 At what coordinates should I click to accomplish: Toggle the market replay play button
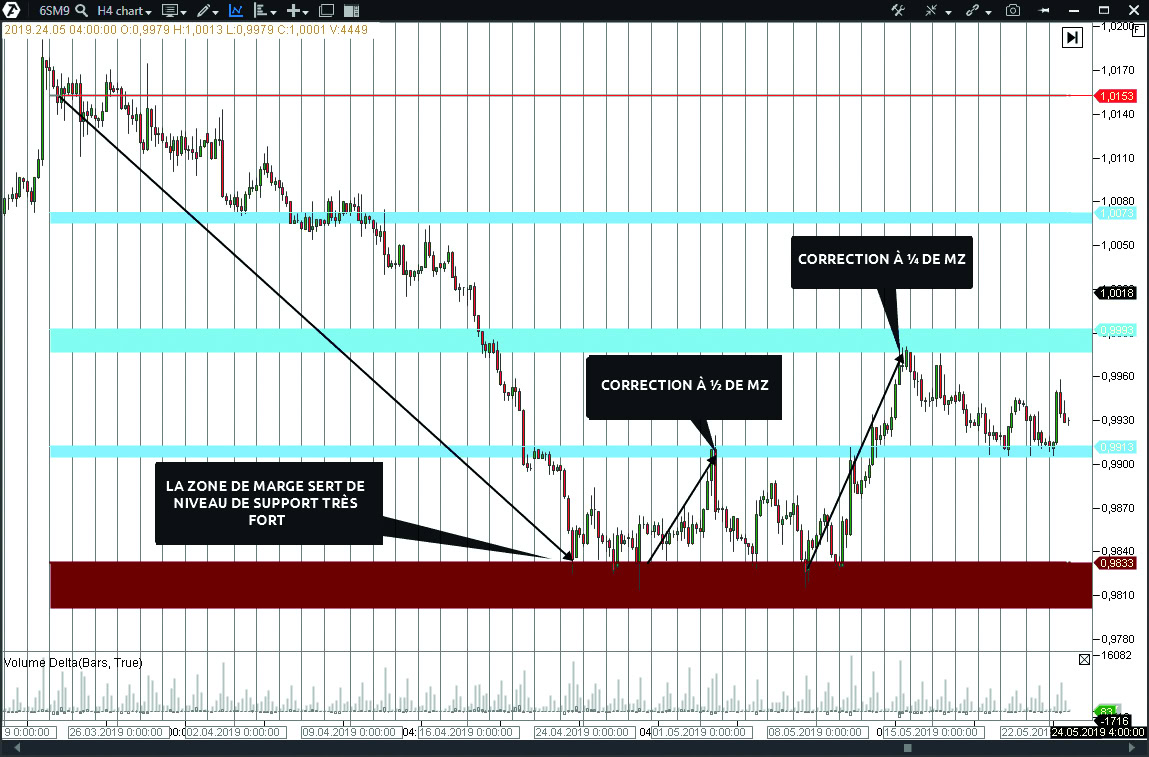click(1072, 37)
